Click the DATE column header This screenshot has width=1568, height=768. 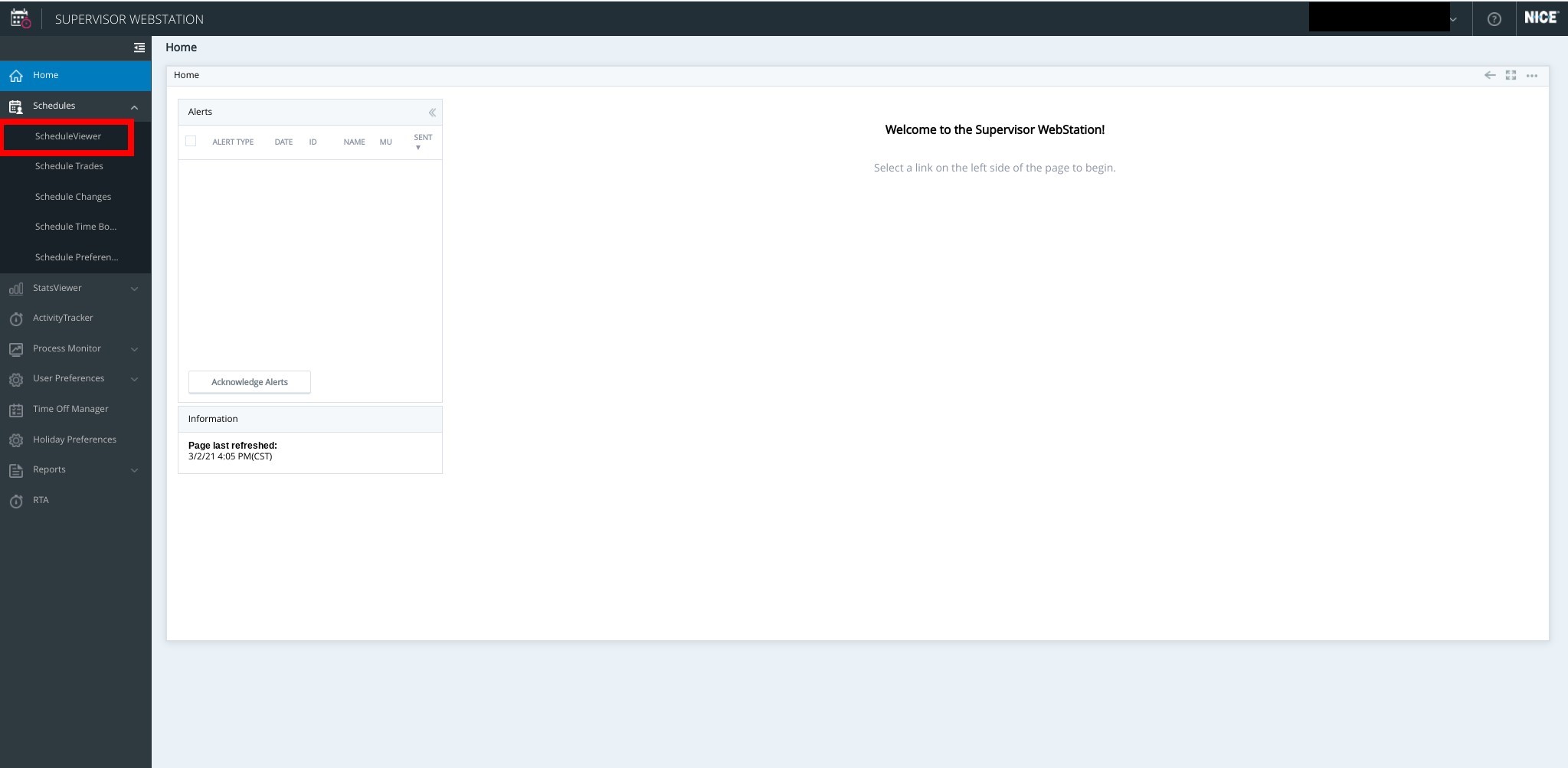[x=283, y=142]
